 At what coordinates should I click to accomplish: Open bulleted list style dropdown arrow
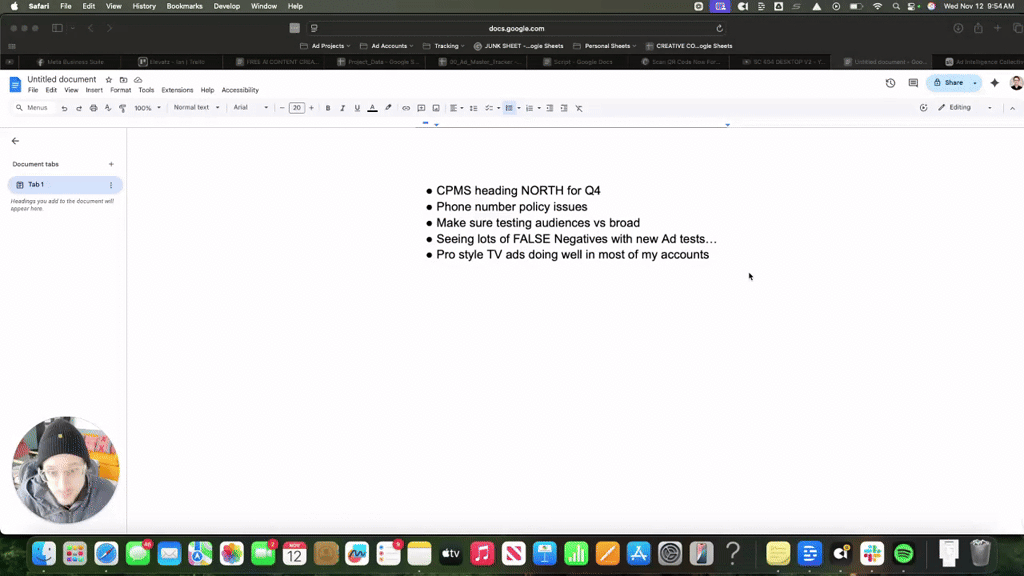[519, 108]
